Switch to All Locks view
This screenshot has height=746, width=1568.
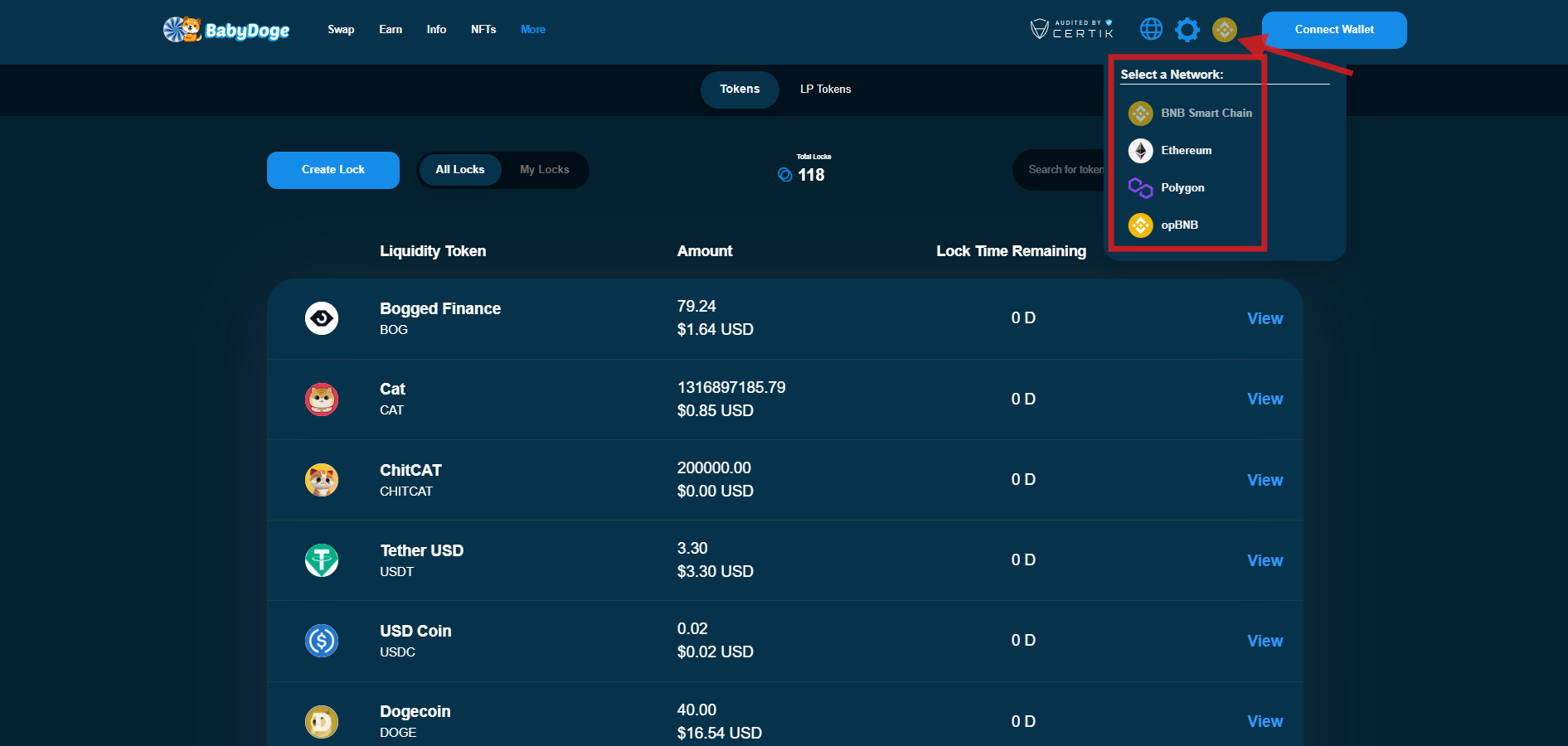[x=460, y=170]
